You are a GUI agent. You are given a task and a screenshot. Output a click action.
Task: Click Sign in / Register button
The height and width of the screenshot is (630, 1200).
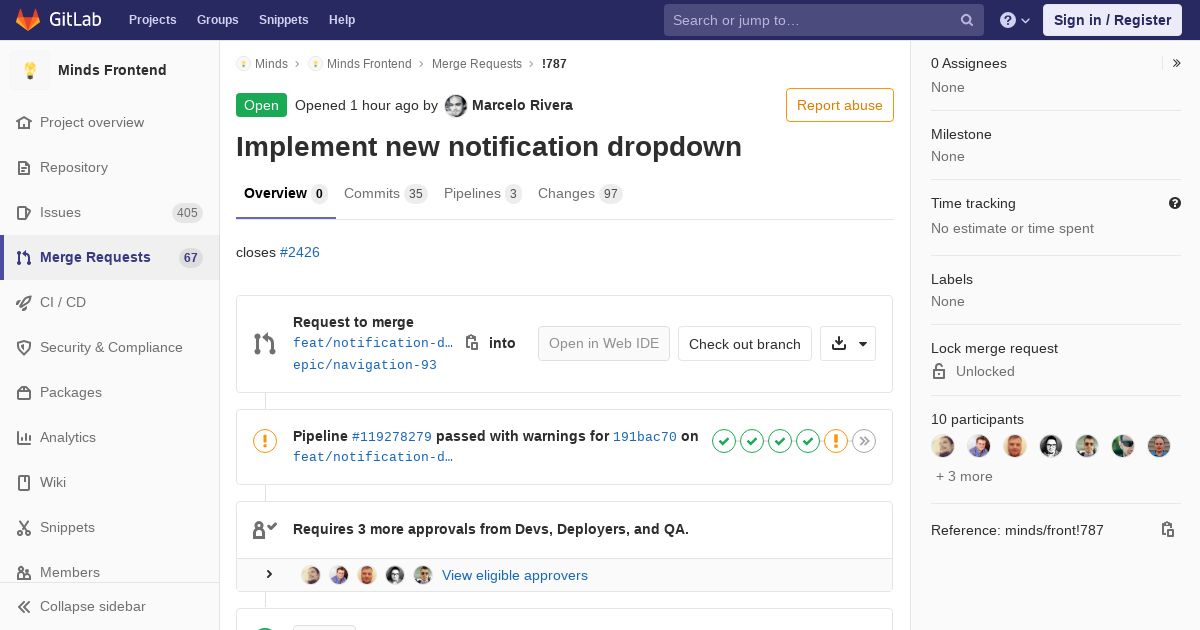click(x=1112, y=20)
